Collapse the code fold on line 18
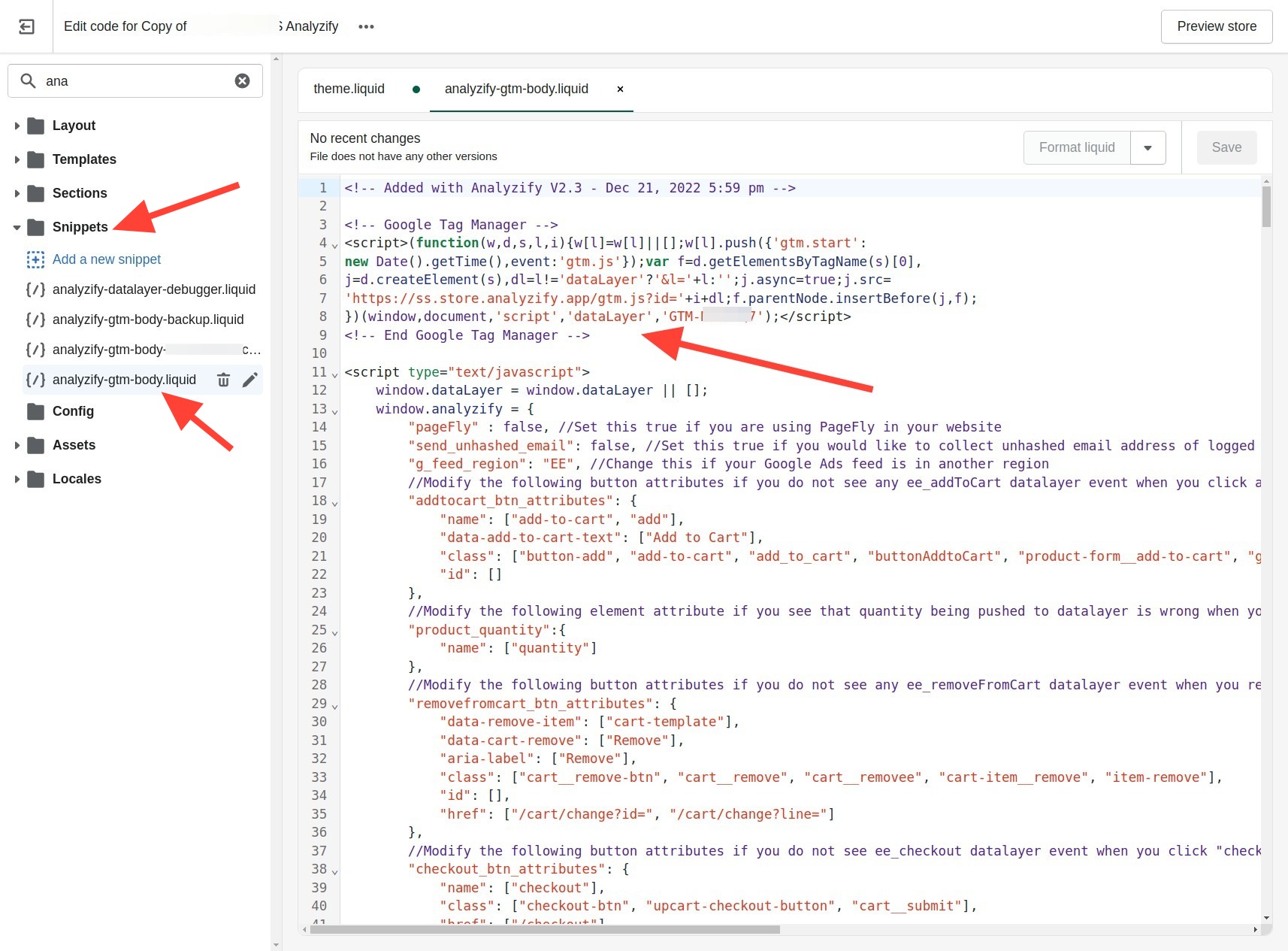The height and width of the screenshot is (951, 1288). tap(334, 501)
